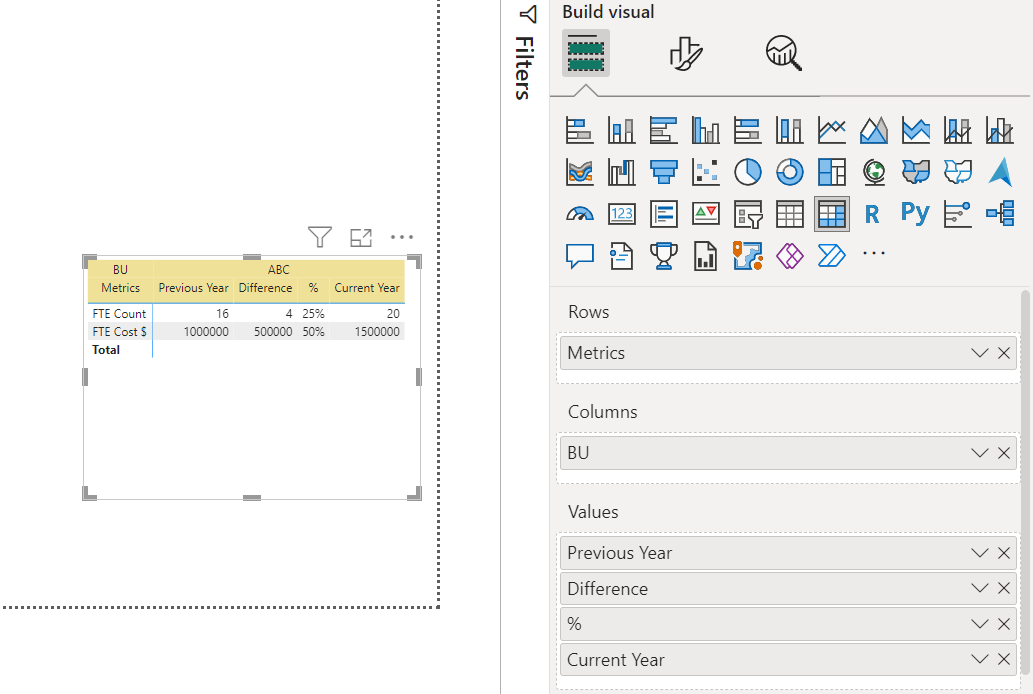This screenshot has width=1033, height=694.
Task: Enter Focus mode for the matrix visual
Action: tap(361, 237)
